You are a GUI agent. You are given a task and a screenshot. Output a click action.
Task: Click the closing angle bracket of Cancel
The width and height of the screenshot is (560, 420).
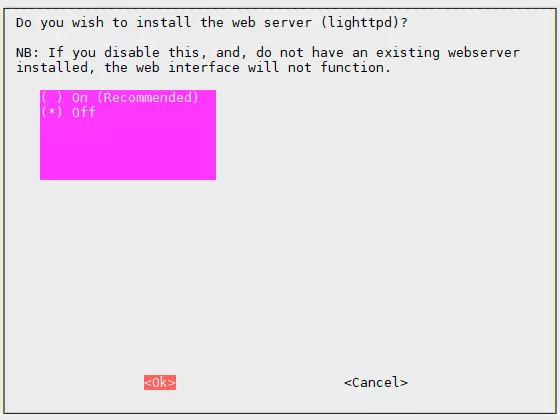tap(404, 382)
